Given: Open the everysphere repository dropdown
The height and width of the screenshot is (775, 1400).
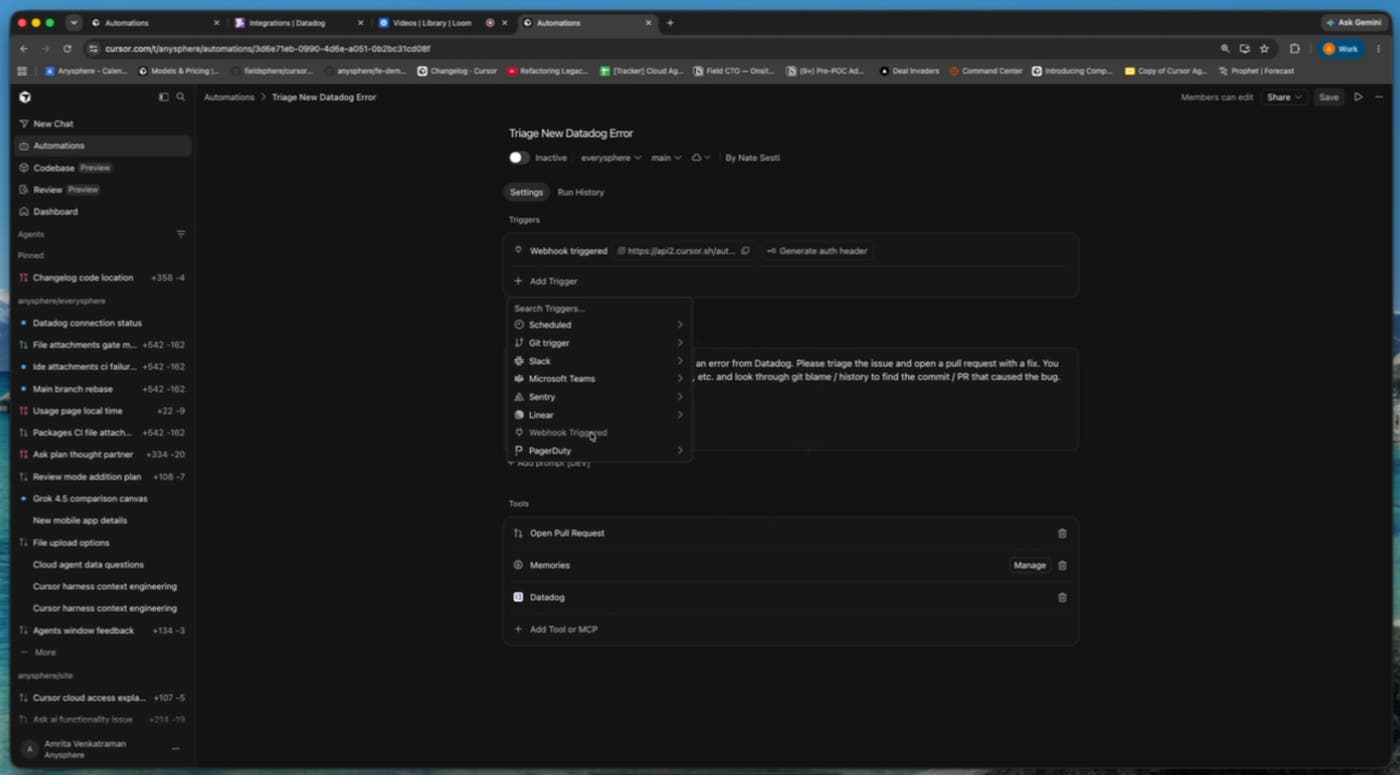Looking at the screenshot, I should (611, 158).
